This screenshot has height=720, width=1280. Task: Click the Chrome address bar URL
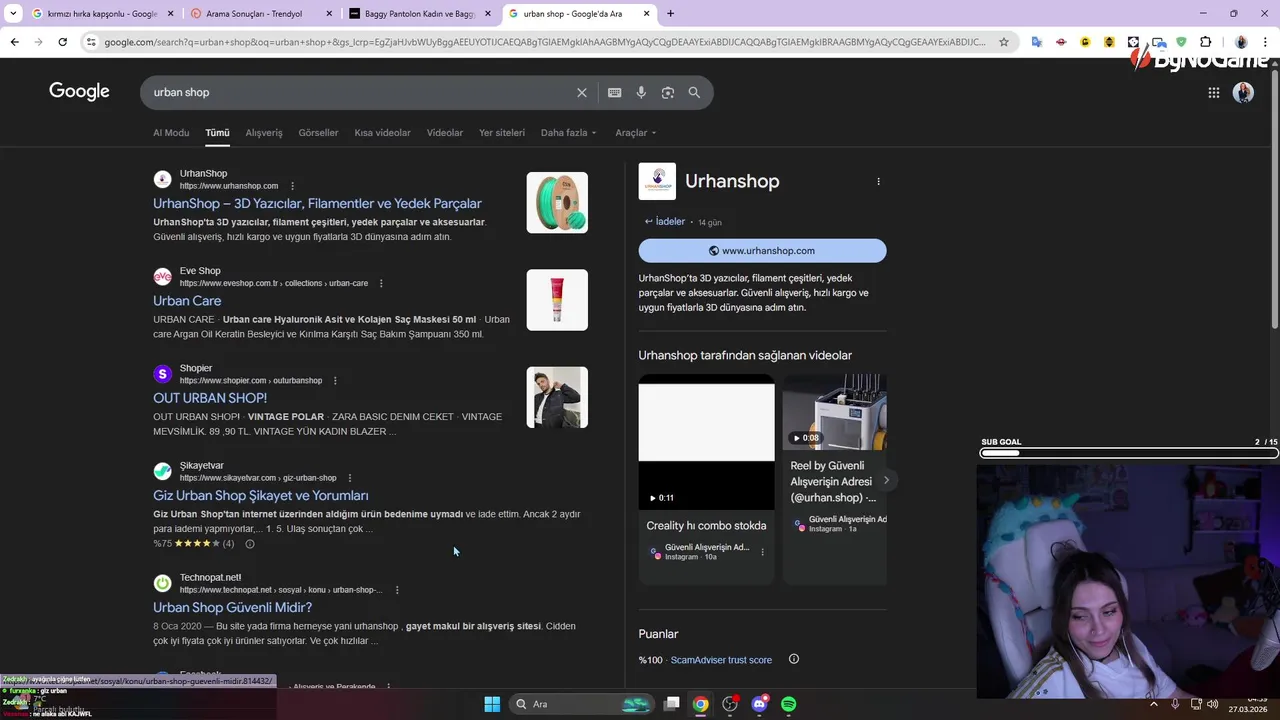point(545,42)
